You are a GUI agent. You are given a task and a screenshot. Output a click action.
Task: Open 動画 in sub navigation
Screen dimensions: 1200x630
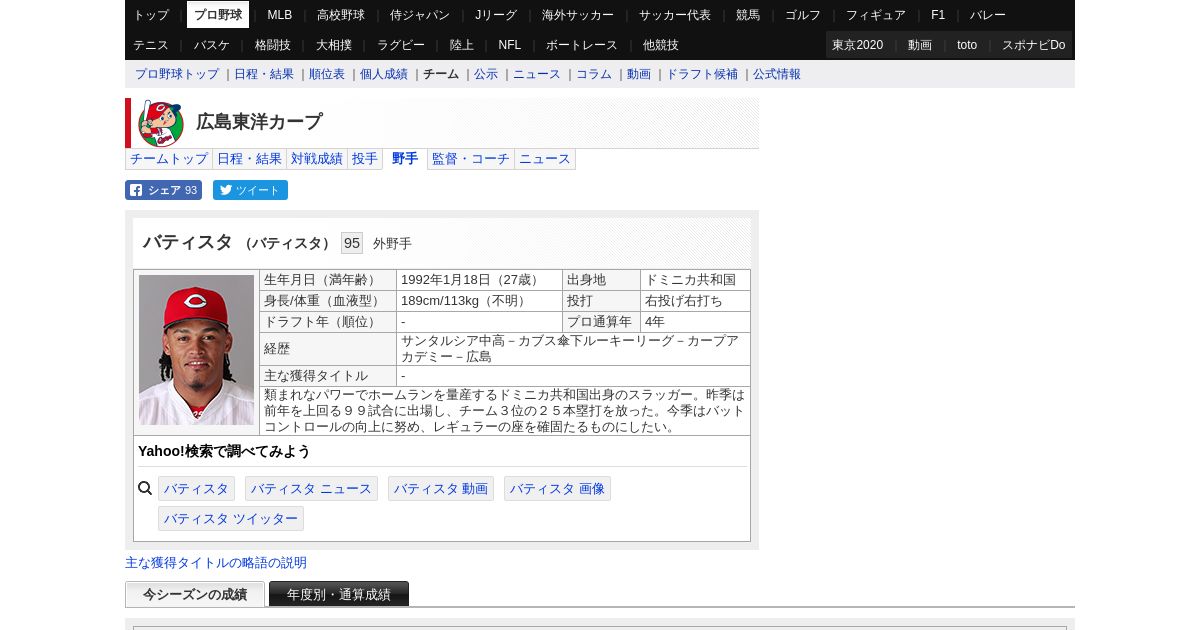pos(639,74)
